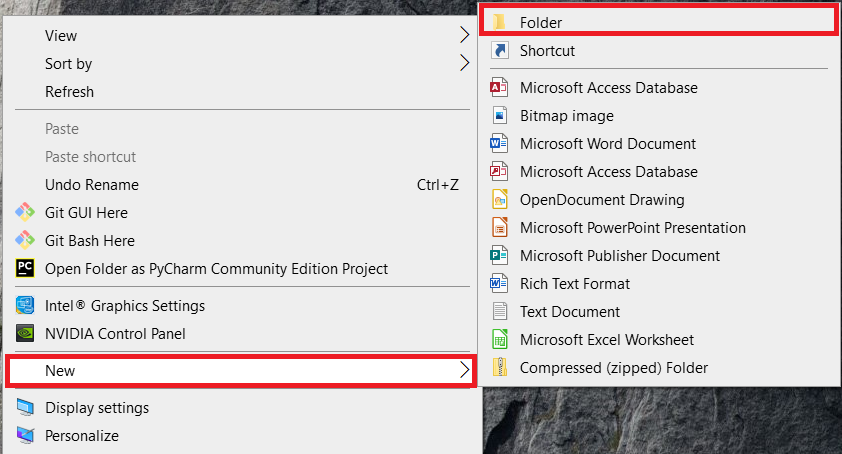The width and height of the screenshot is (842, 454).
Task: Click the Text Document page icon
Action: point(499,311)
